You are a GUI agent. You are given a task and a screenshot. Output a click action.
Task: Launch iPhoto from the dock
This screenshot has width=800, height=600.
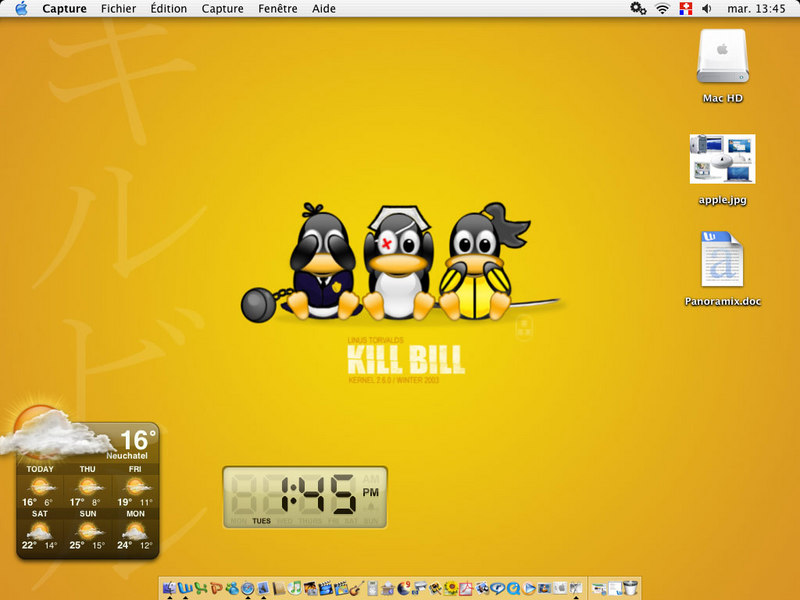click(310, 588)
